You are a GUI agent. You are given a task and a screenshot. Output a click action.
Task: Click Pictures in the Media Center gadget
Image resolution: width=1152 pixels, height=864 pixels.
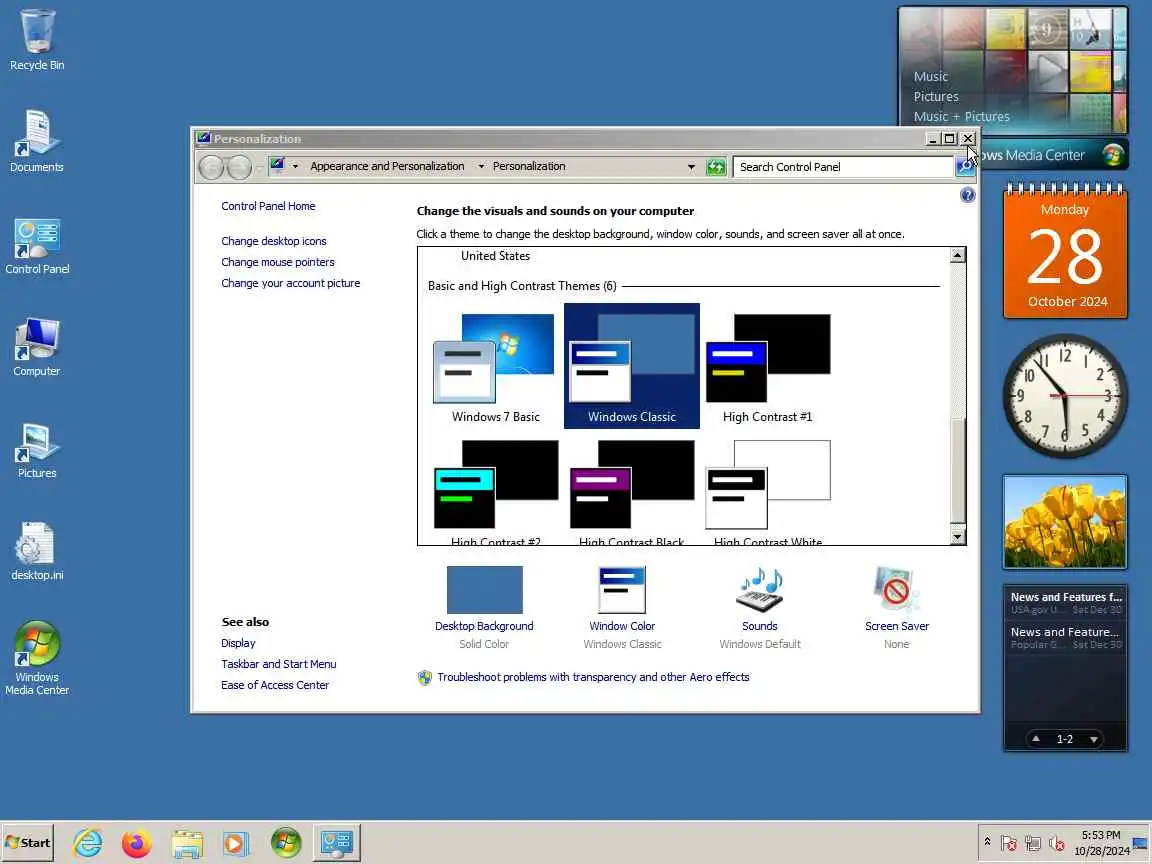click(x=935, y=96)
